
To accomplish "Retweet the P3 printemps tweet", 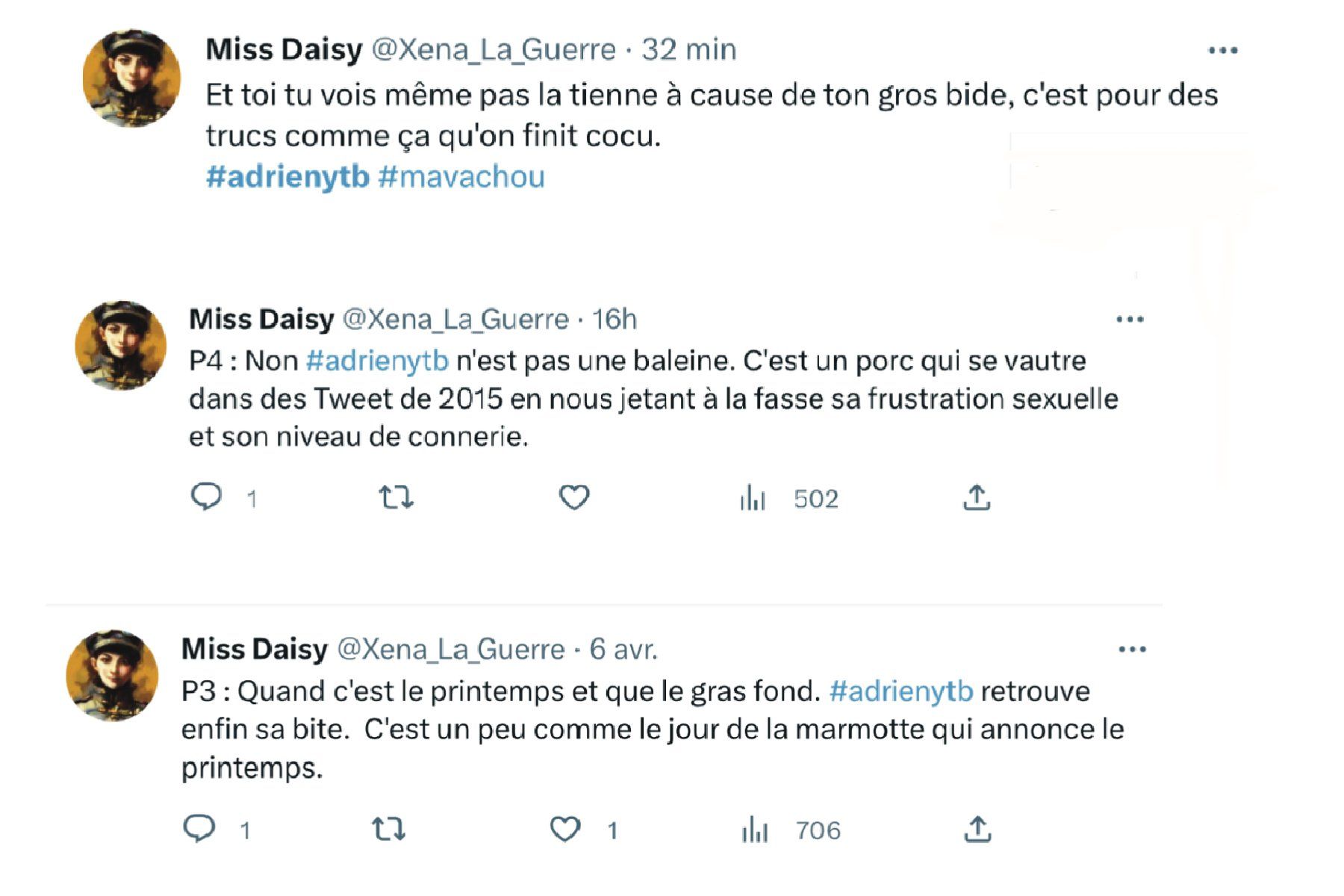I will tap(388, 829).
